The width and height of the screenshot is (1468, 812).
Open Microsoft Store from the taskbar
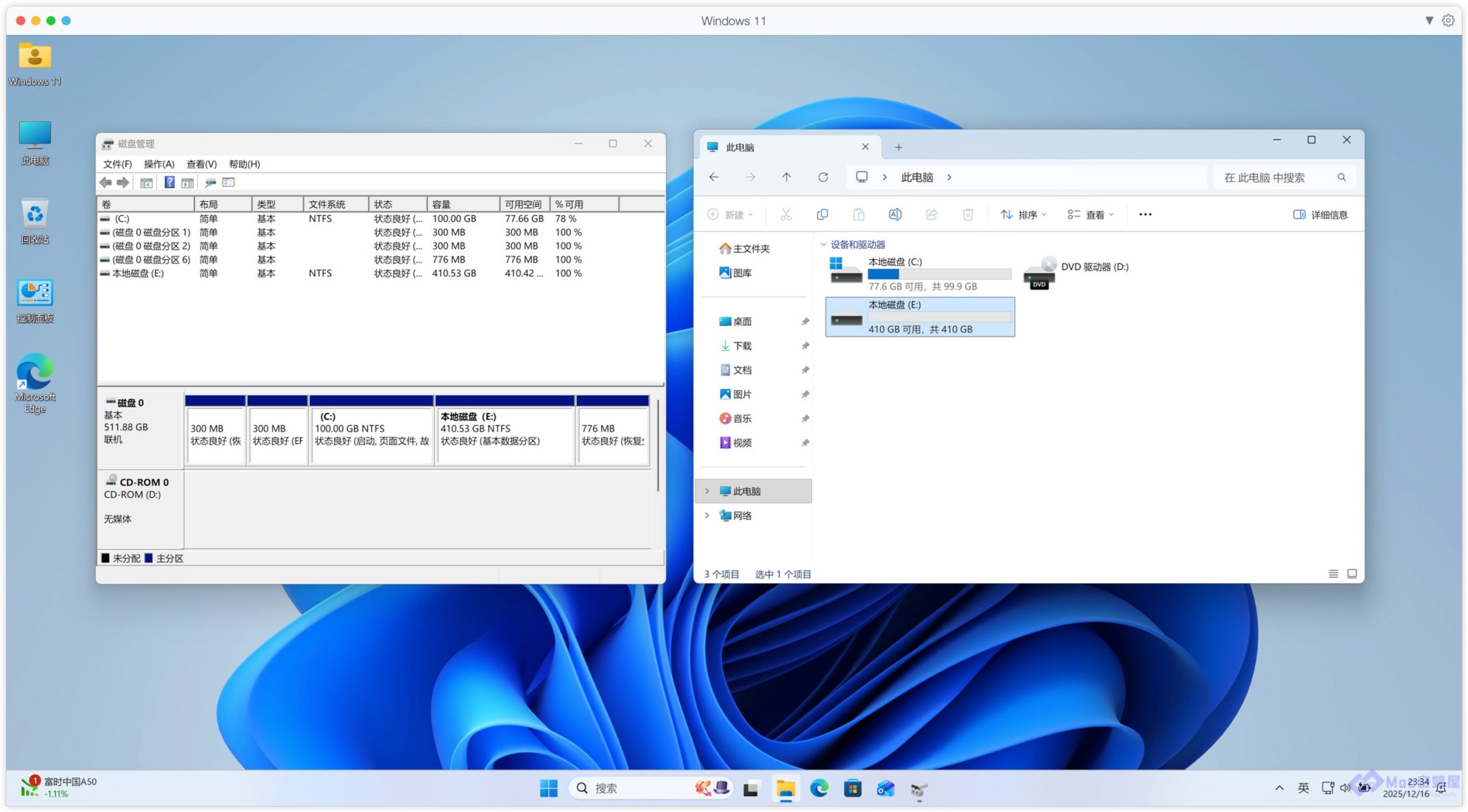click(852, 788)
